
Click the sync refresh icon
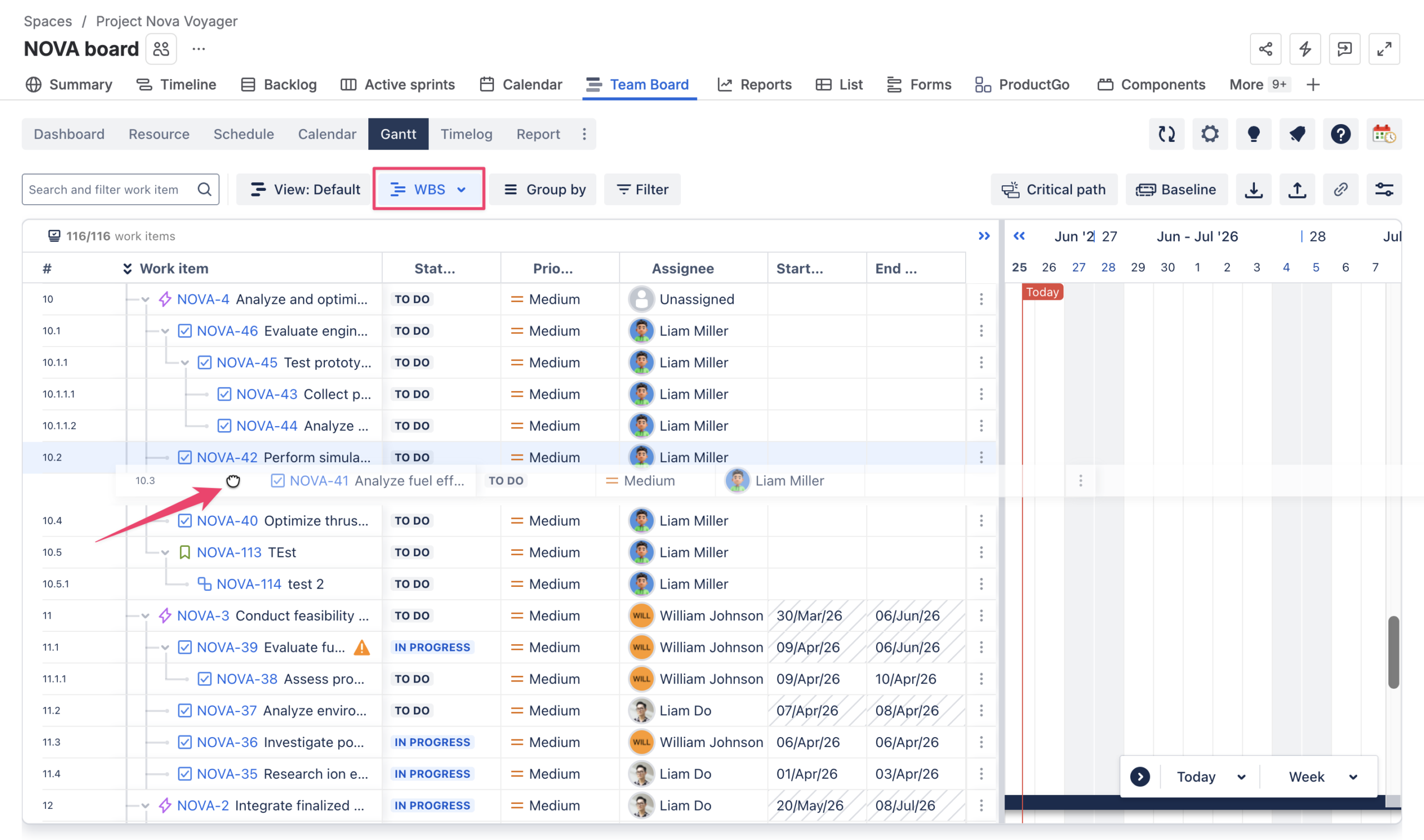pyautogui.click(x=1166, y=134)
